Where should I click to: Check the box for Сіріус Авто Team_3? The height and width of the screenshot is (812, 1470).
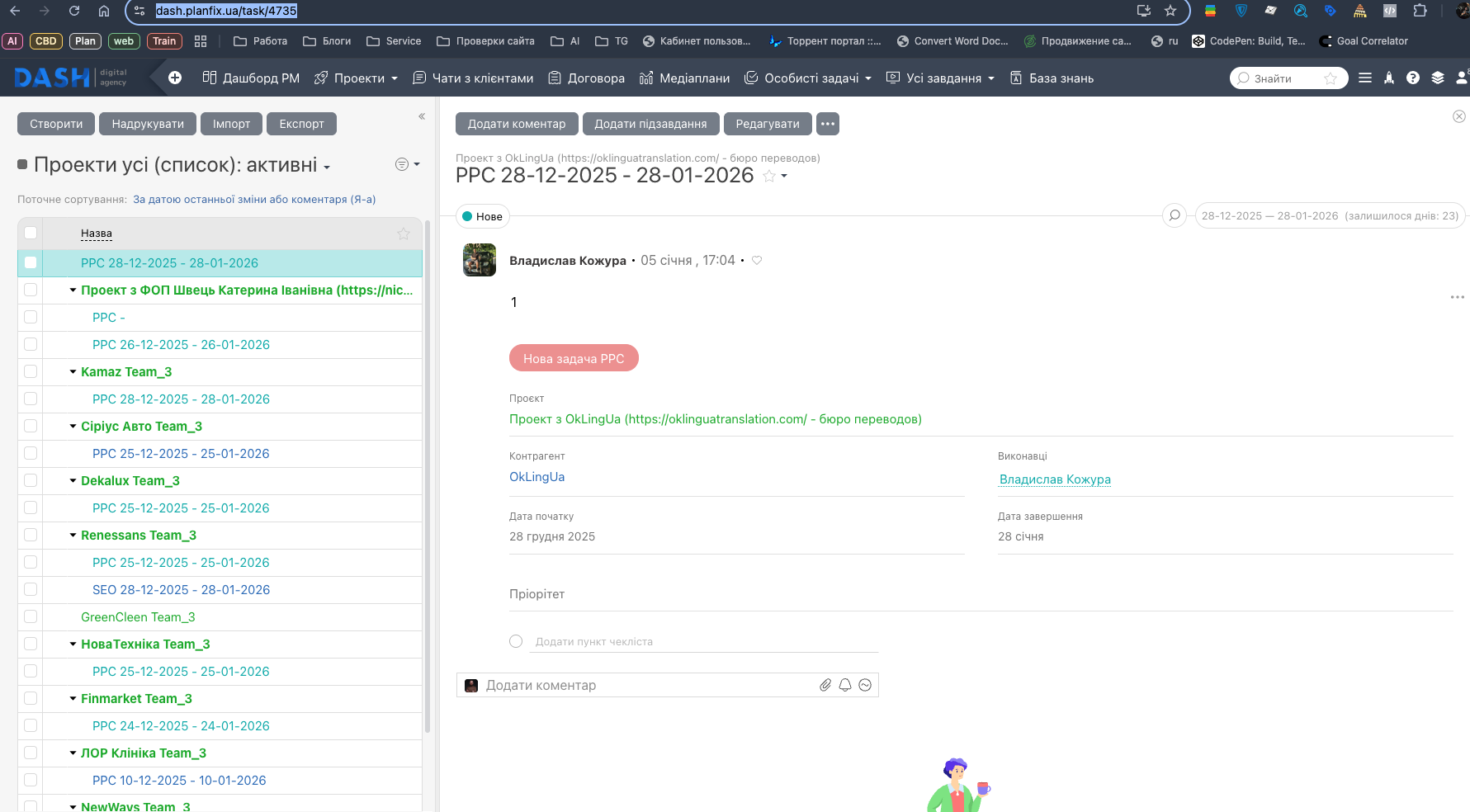[x=31, y=426]
